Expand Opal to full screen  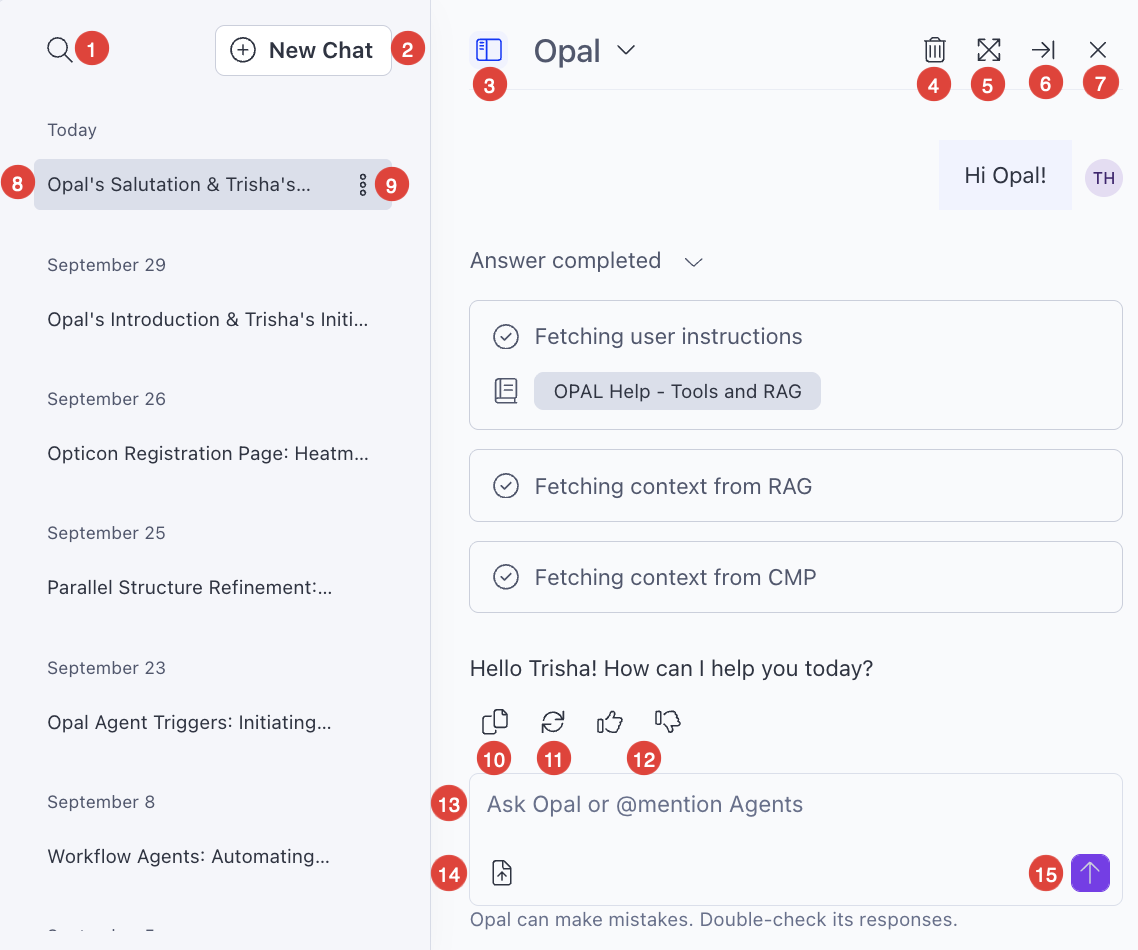coord(988,49)
